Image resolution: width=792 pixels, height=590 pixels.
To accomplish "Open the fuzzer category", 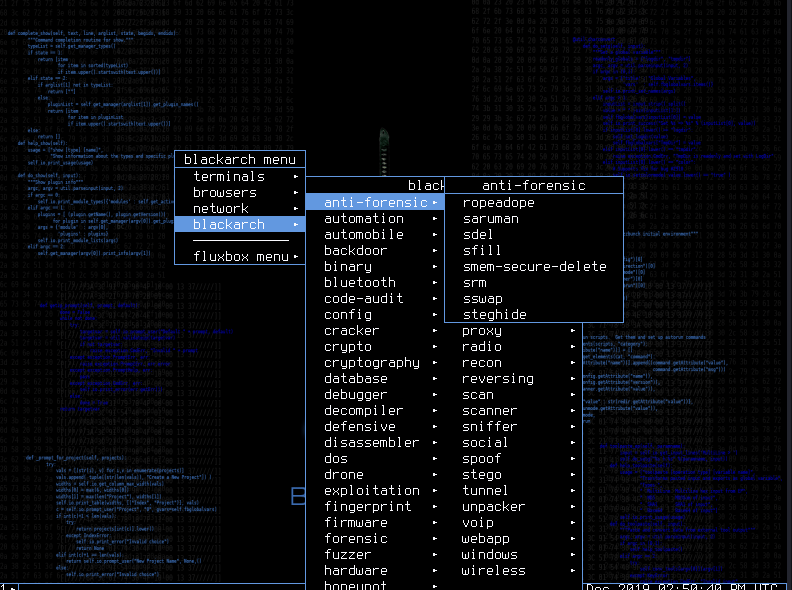I will [375, 555].
